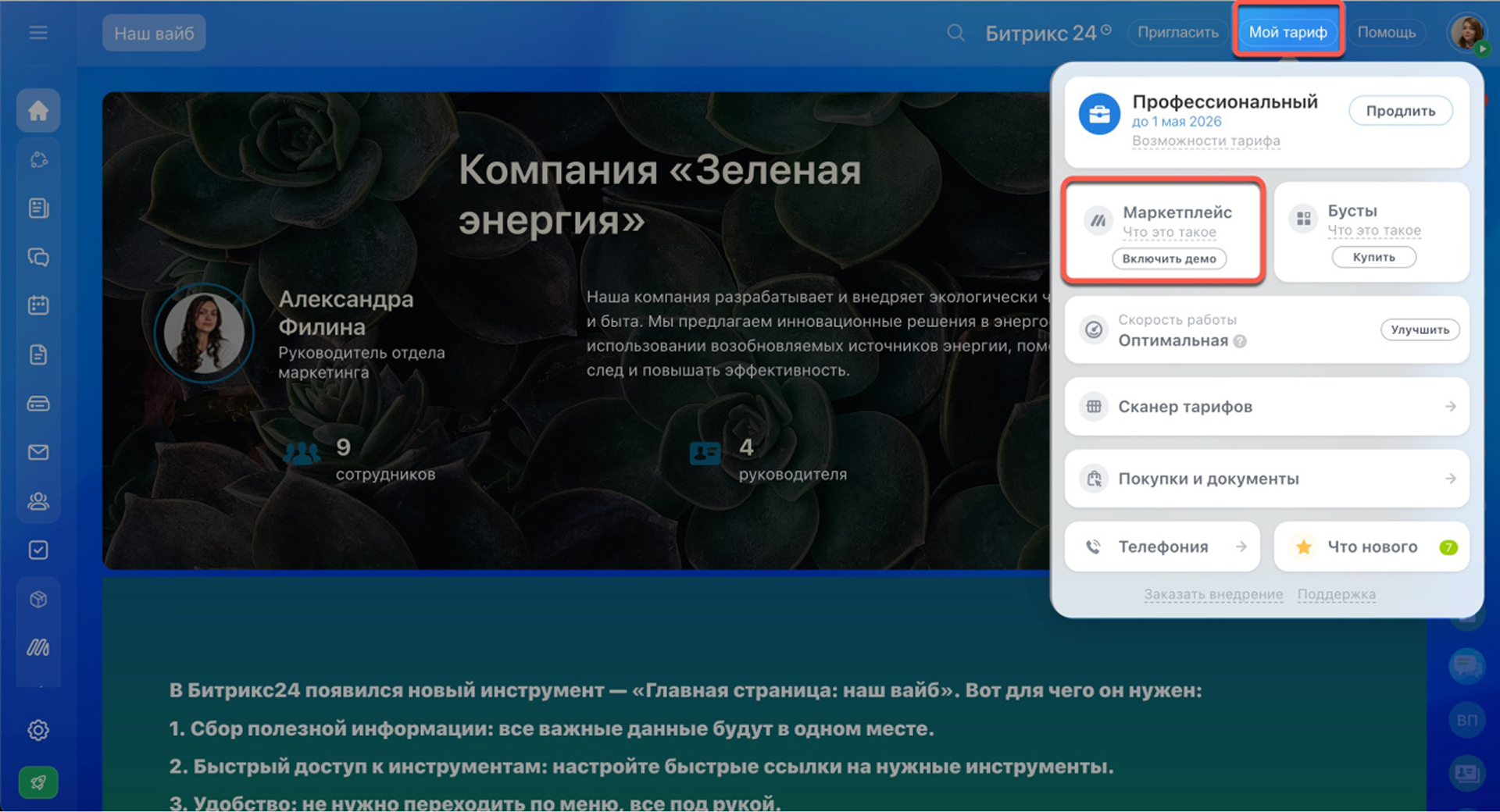This screenshot has width=1500, height=812.
Task: Expand the Сканер тарифов section
Action: tap(1266, 407)
